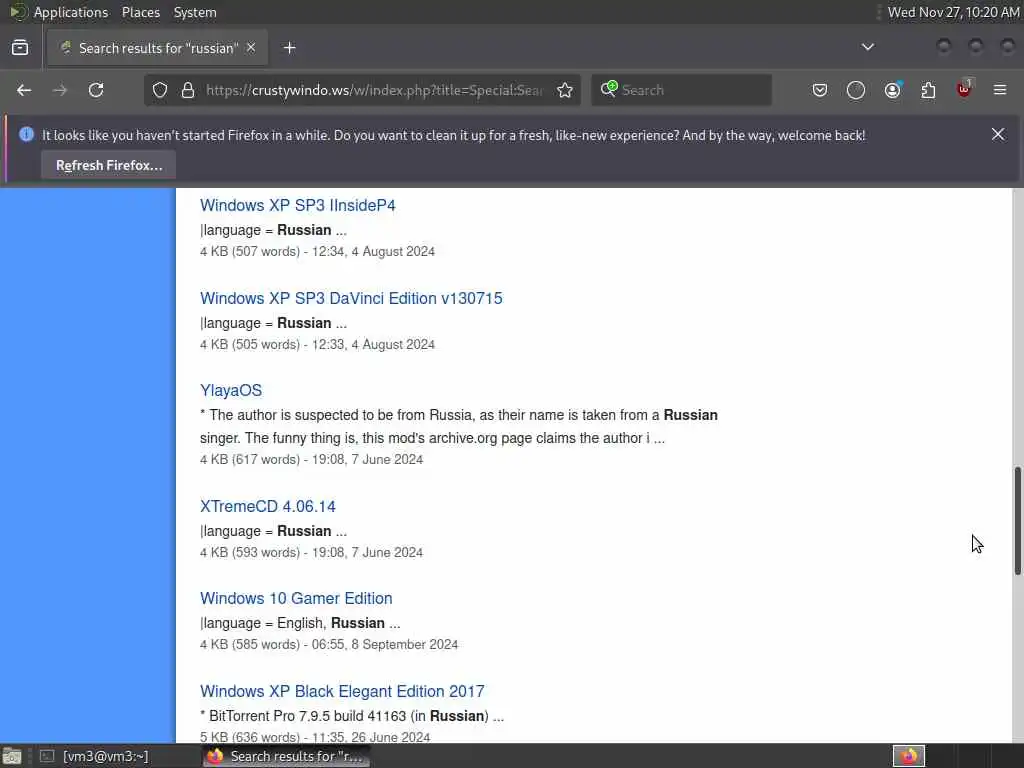The width and height of the screenshot is (1024, 768).
Task: Click "|language = English, Russian" snippet
Action: click(x=300, y=623)
